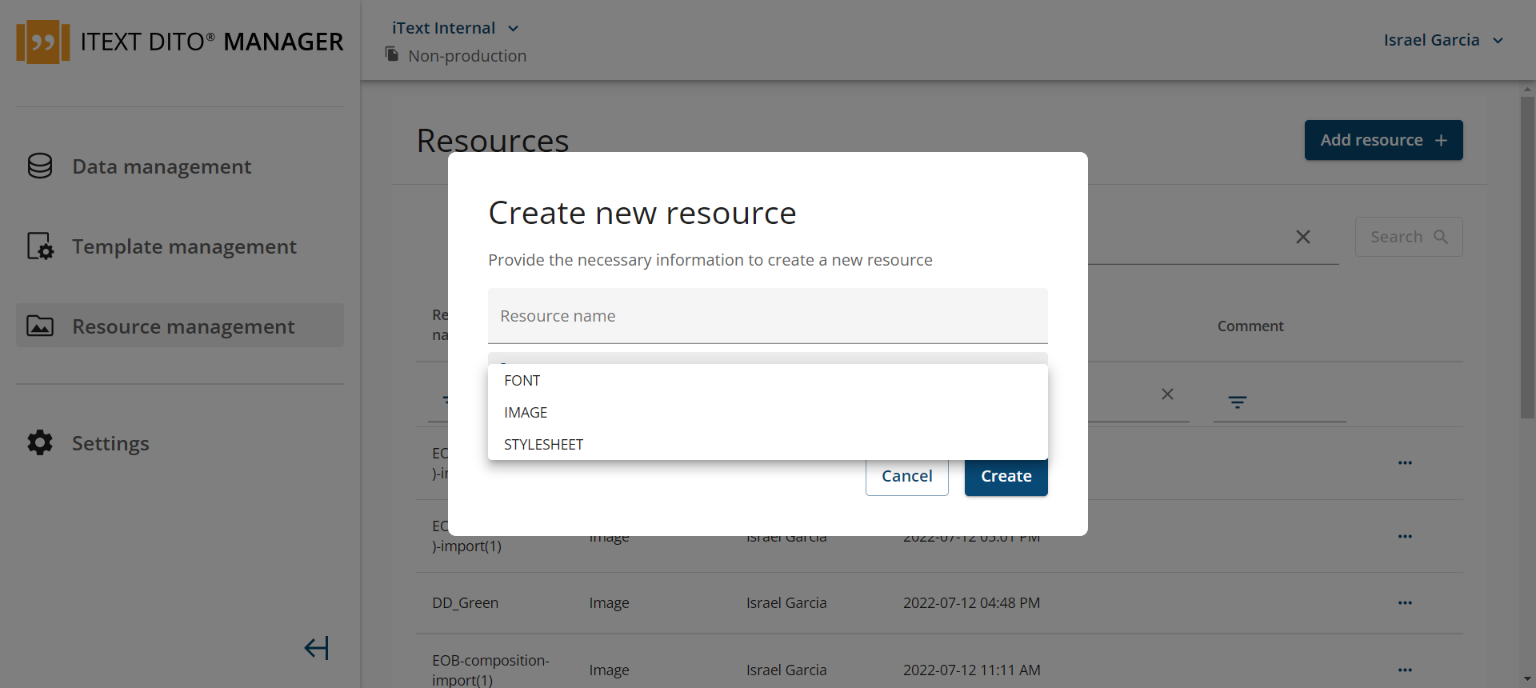Select the Data management sidebar icon

point(39,166)
